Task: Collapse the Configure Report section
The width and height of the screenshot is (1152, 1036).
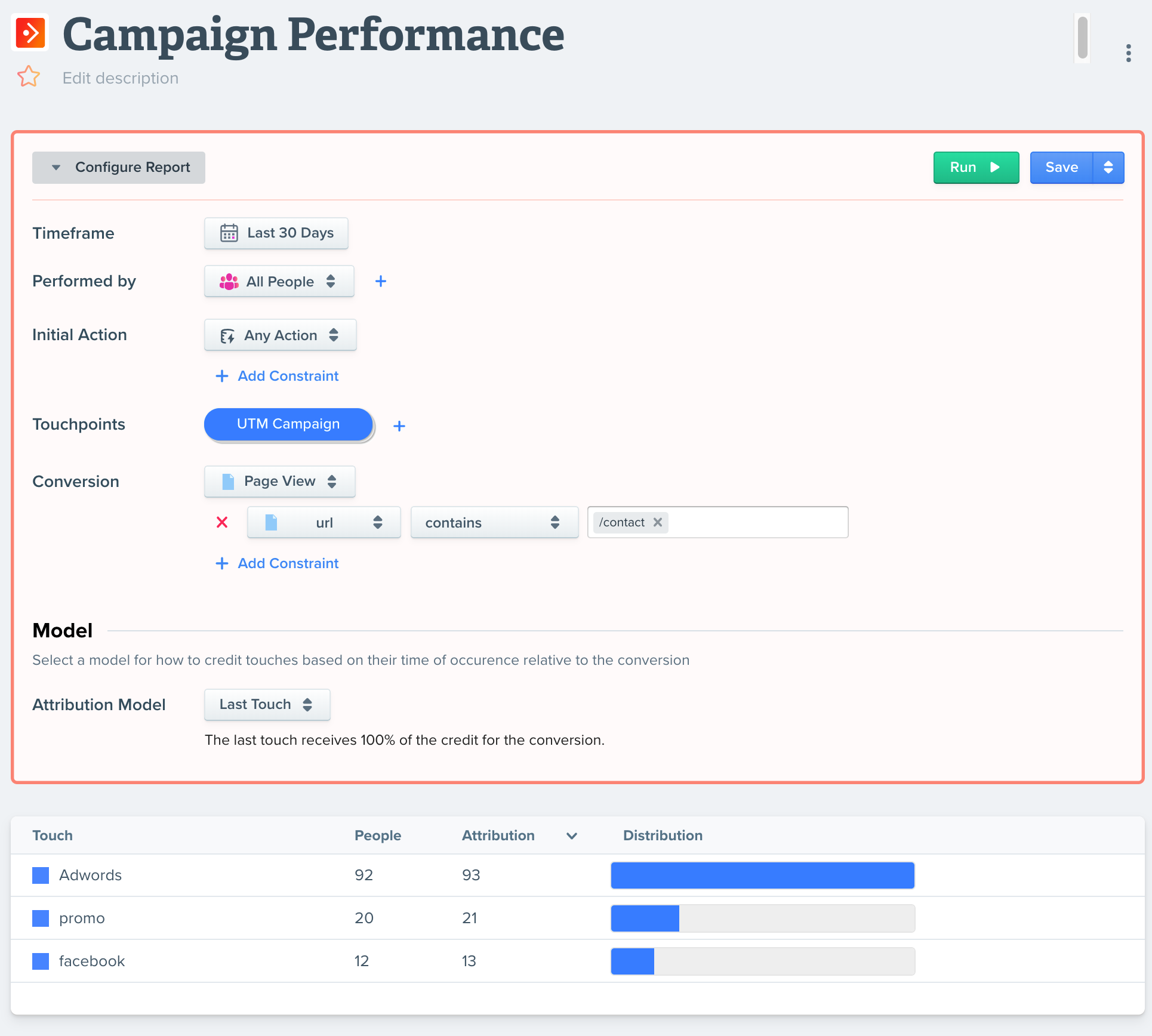Action: (119, 168)
